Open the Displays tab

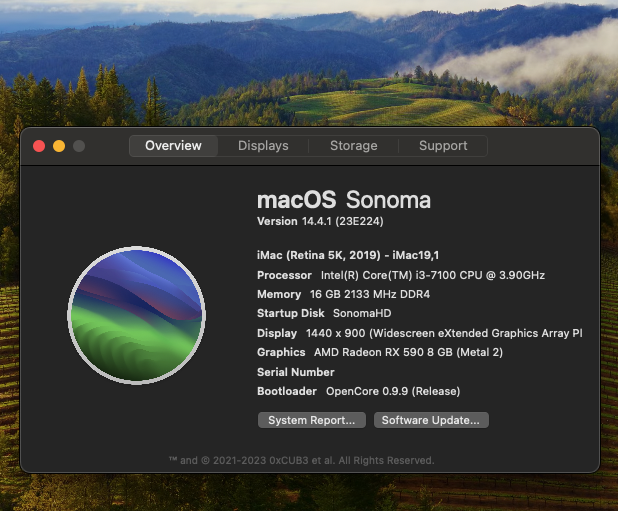263,146
